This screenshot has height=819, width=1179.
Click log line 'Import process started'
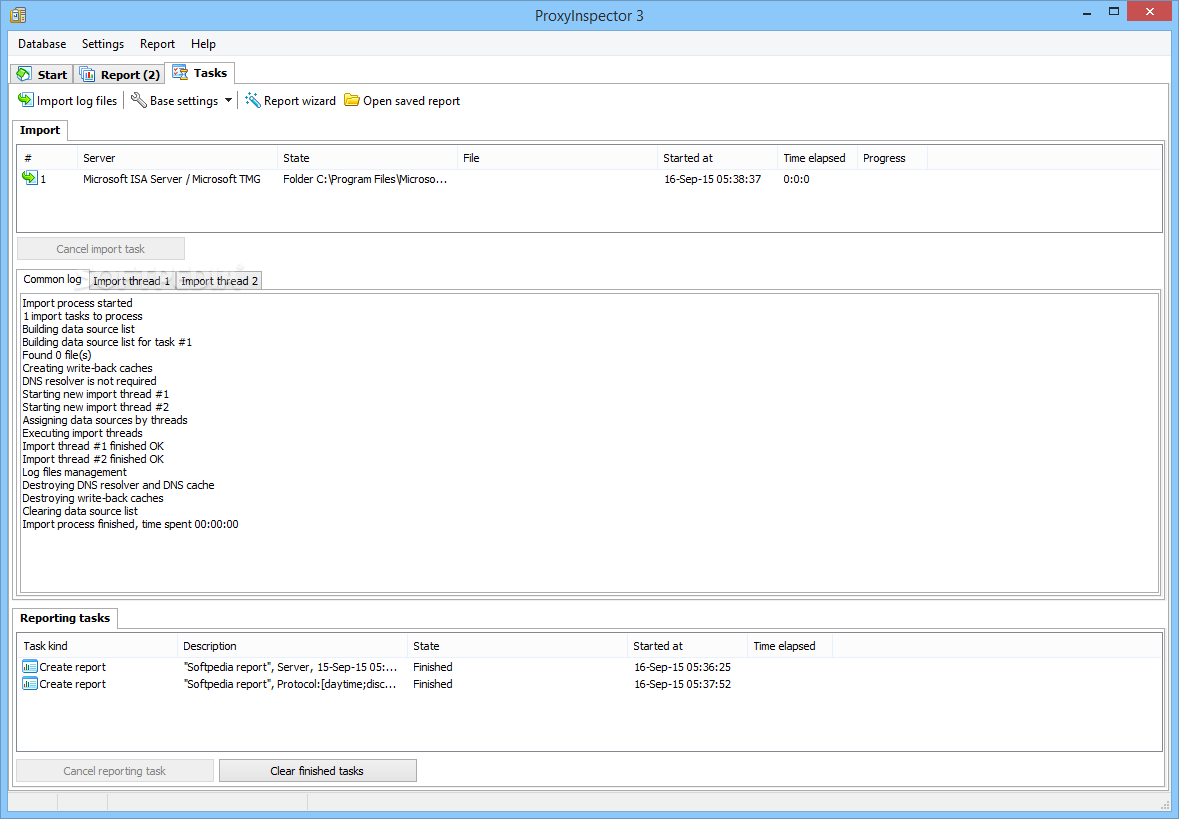[x=77, y=303]
